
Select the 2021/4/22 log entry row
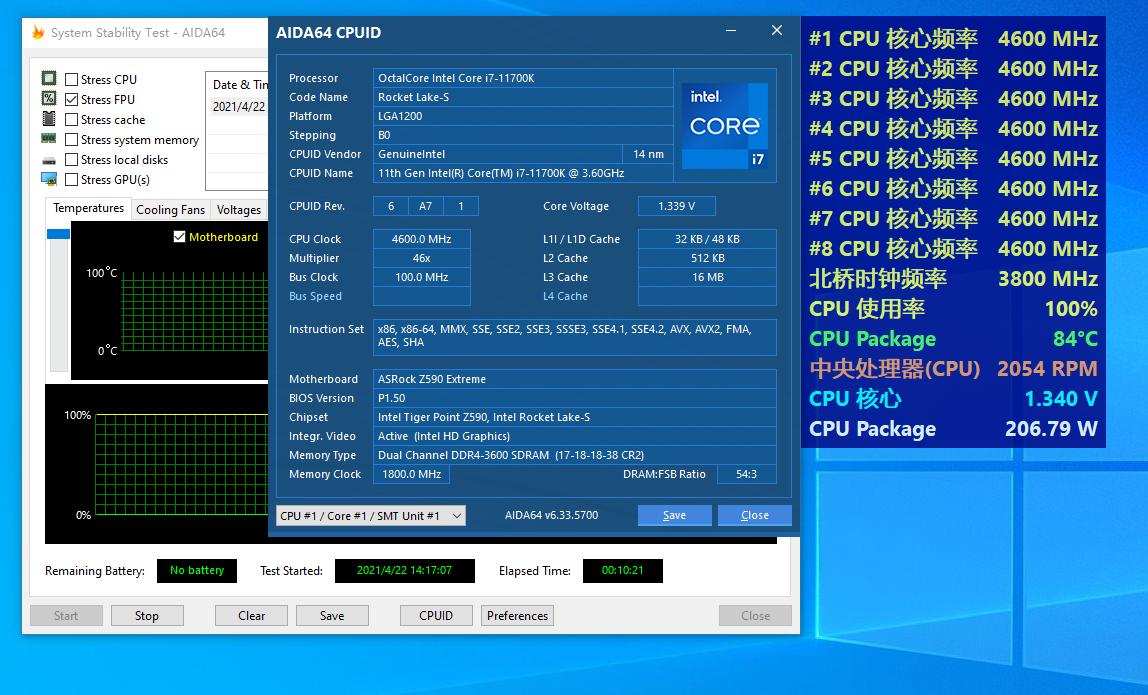[x=239, y=106]
